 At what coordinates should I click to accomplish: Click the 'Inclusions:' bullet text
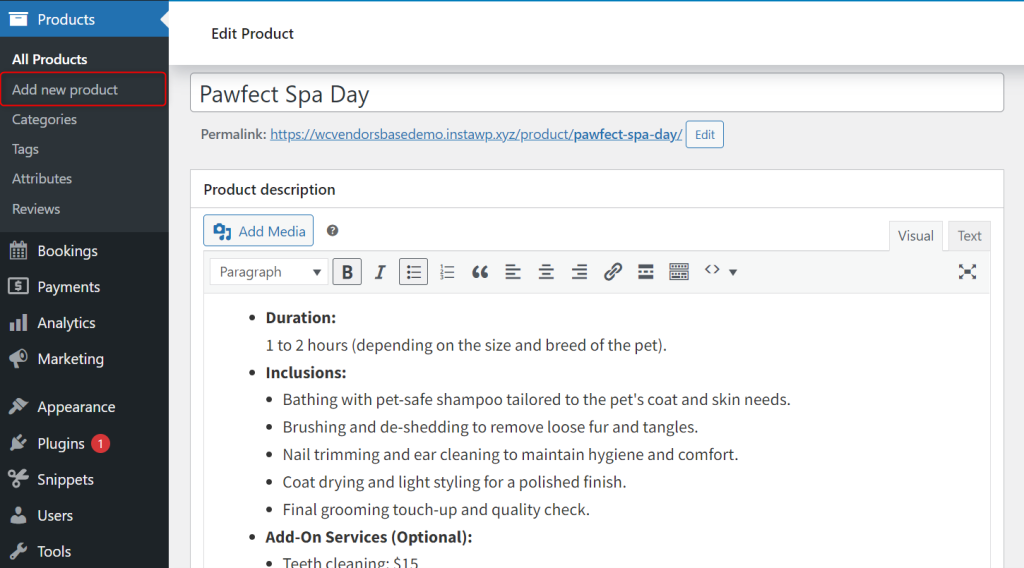pos(306,372)
